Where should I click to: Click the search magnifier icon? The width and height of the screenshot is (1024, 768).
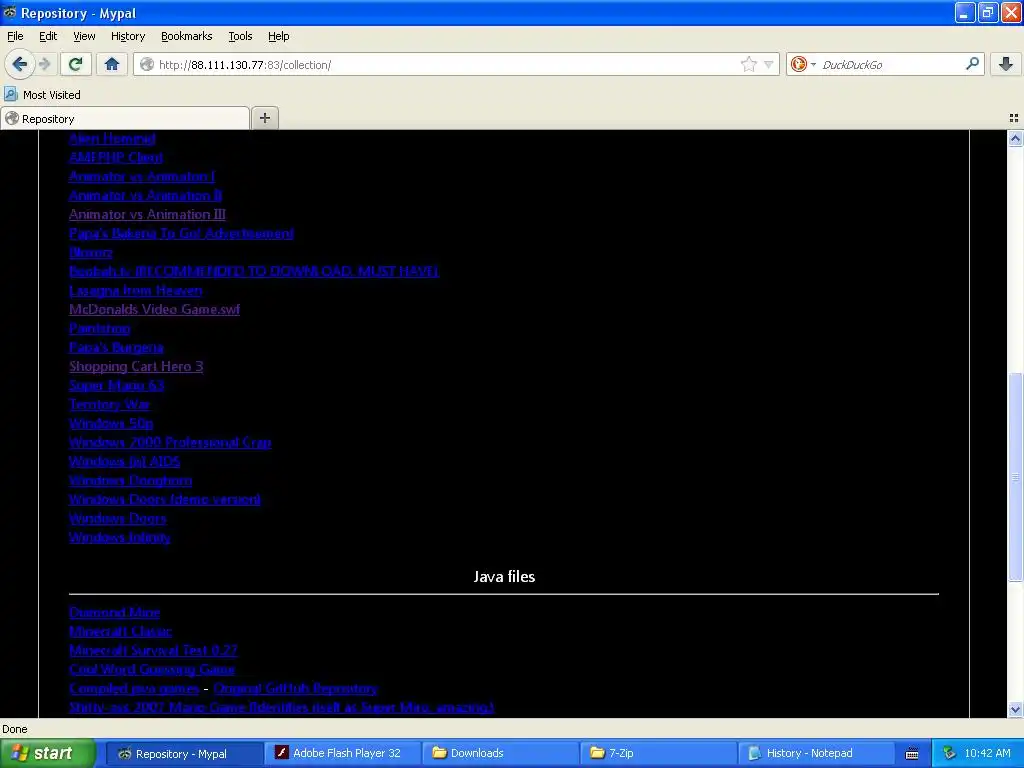972,64
